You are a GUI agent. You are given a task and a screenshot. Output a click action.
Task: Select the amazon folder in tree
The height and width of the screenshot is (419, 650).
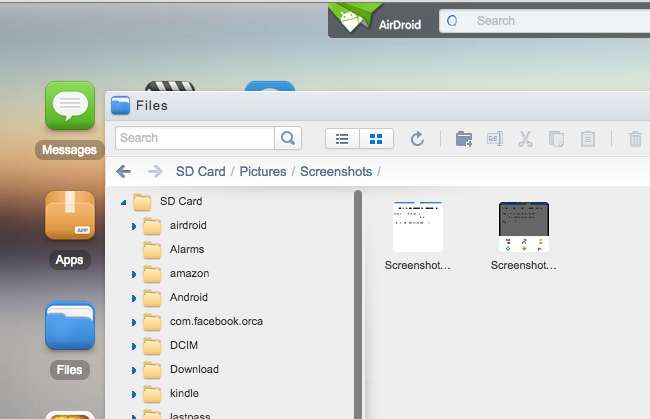pyautogui.click(x=189, y=274)
